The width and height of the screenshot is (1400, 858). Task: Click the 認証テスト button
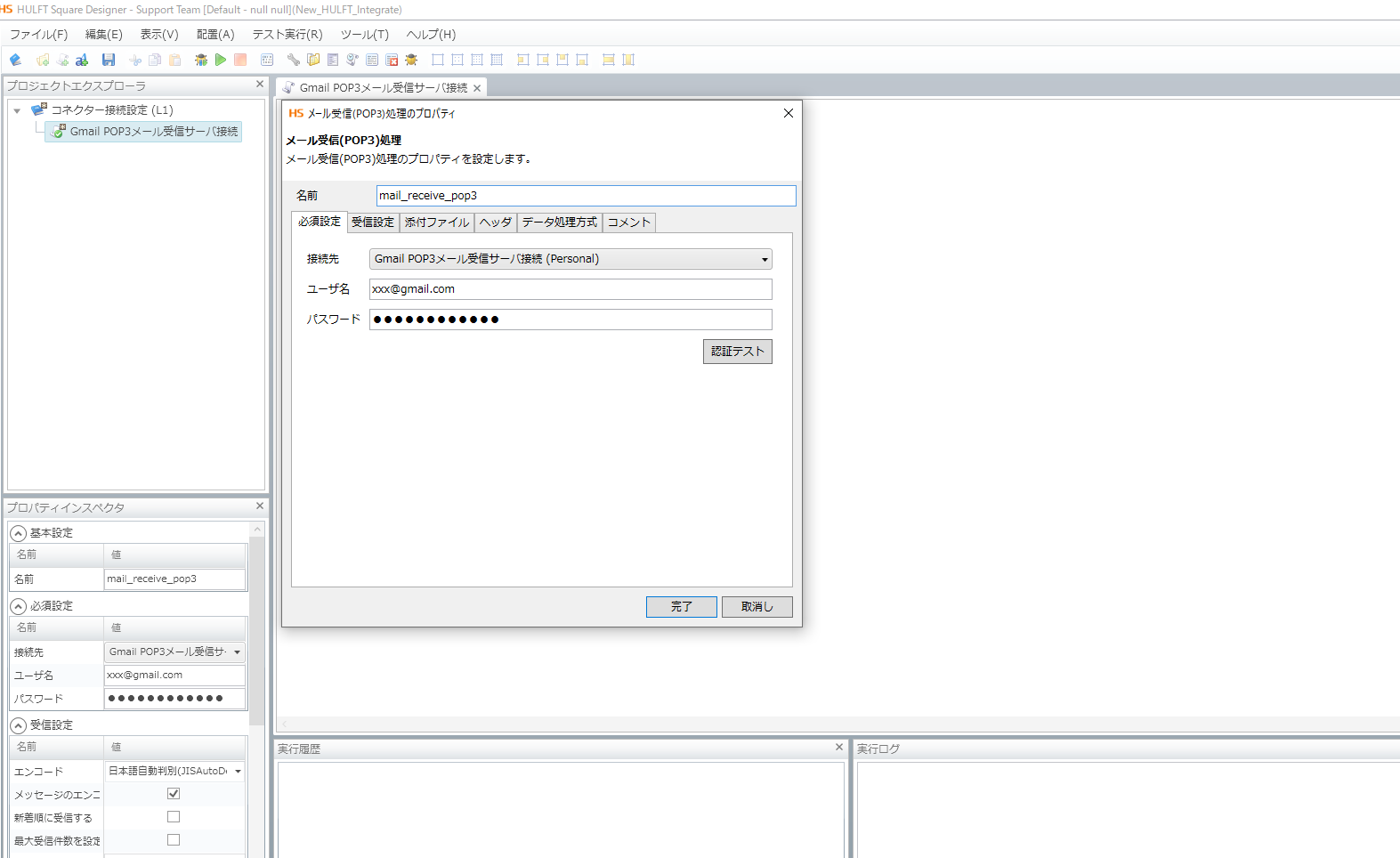point(737,352)
